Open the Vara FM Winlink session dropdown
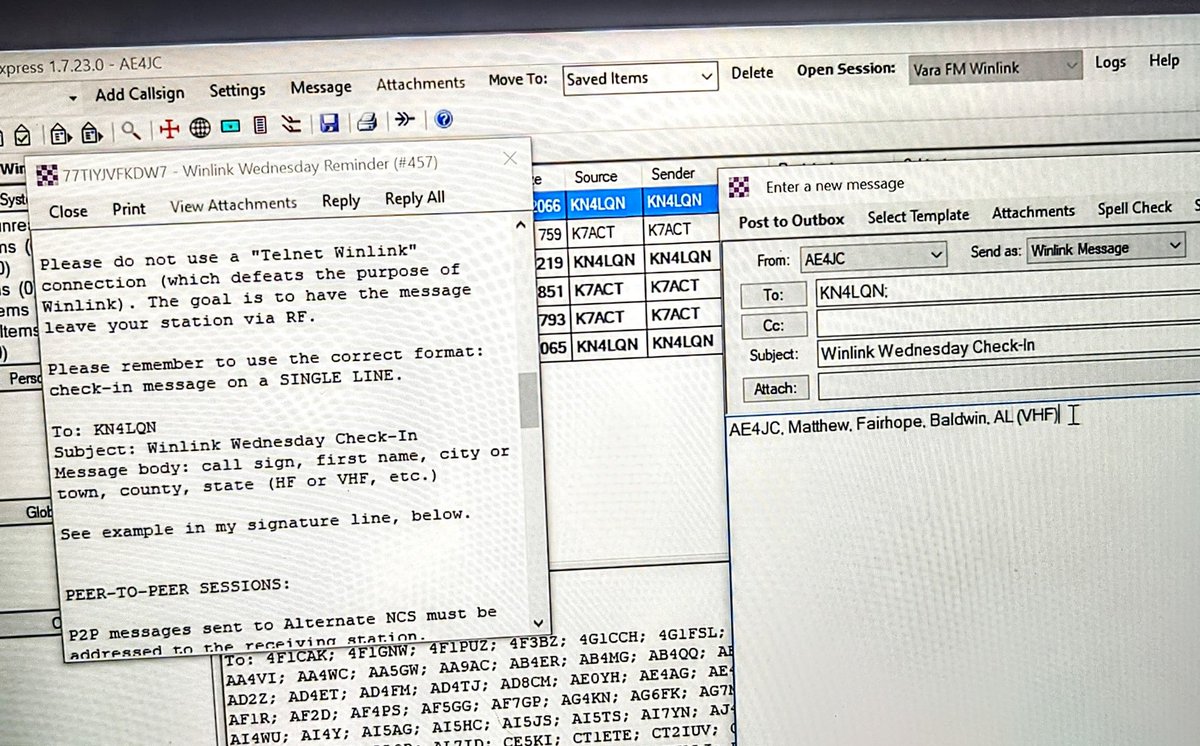 pos(996,68)
